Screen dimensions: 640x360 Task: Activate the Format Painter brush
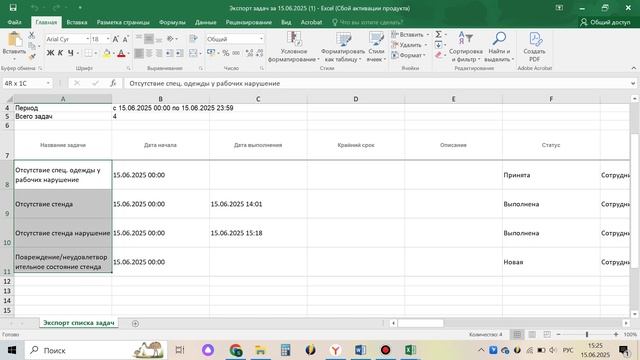[32, 56]
